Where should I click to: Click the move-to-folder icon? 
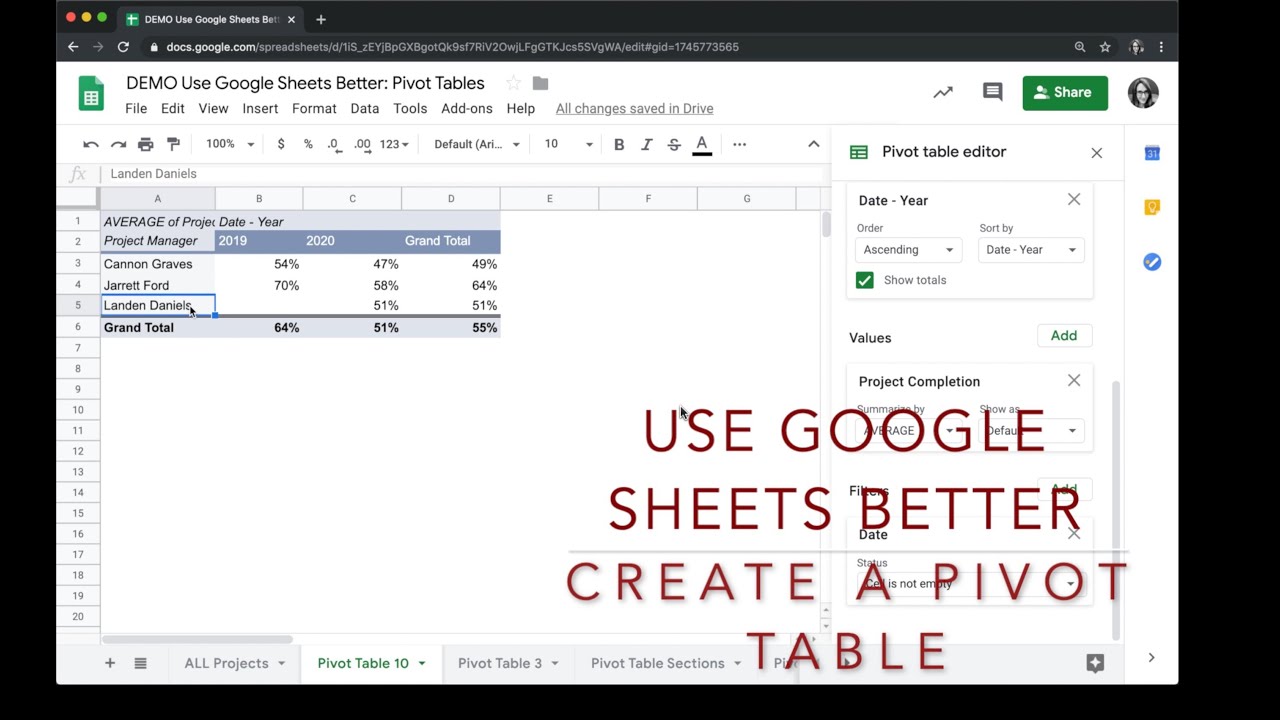540,83
